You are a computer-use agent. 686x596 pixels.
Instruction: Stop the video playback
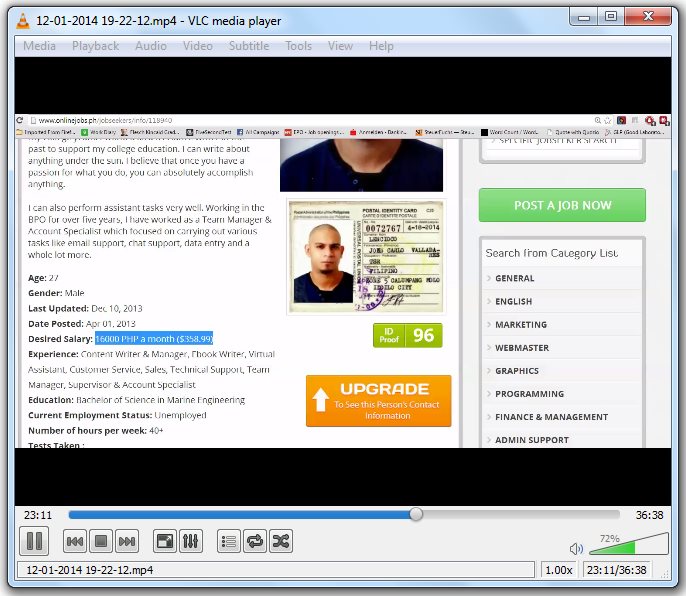point(101,542)
